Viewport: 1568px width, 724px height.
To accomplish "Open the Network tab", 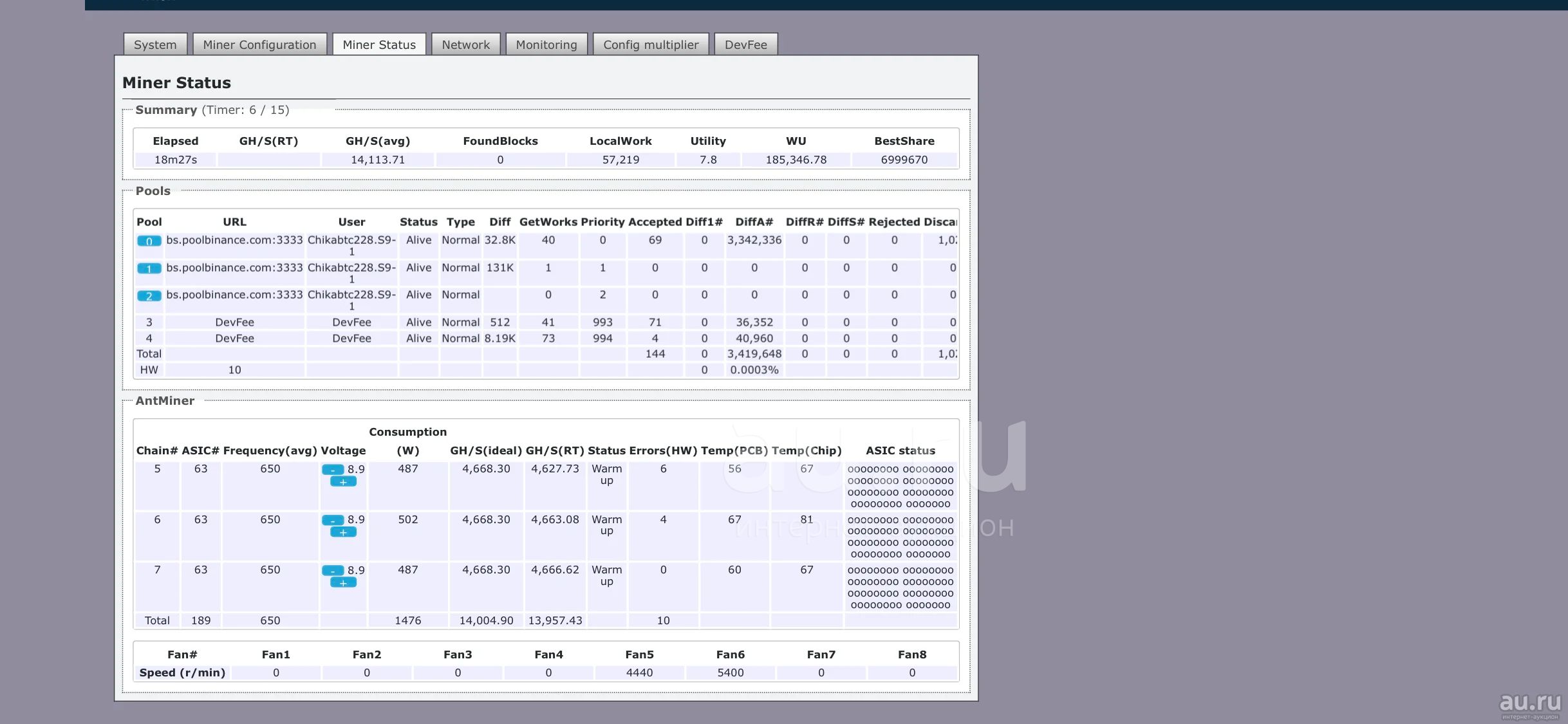I will [465, 44].
